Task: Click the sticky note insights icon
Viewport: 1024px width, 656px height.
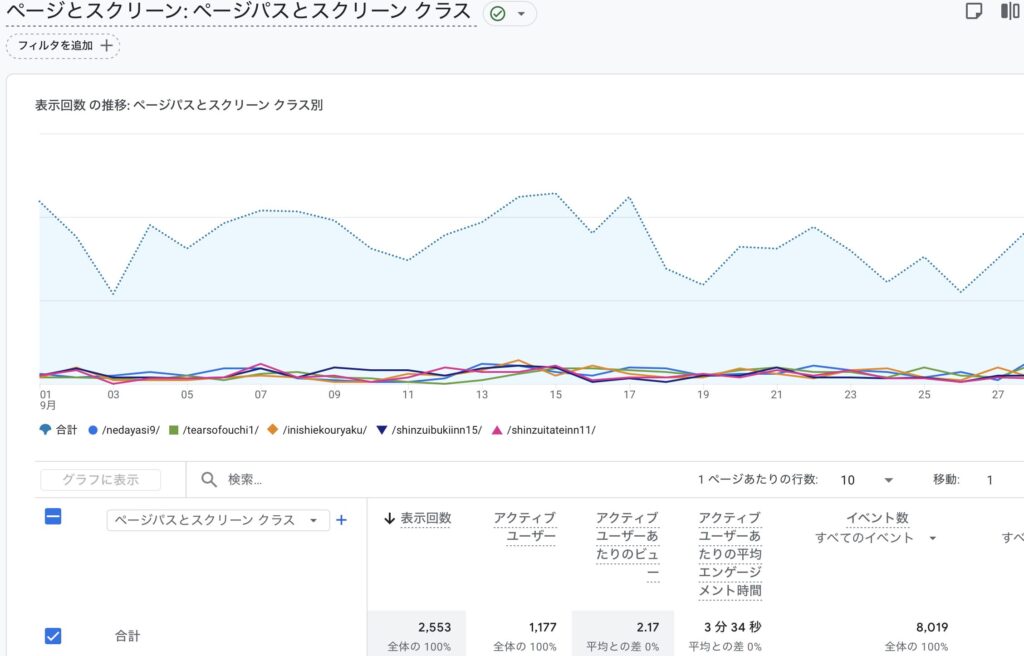Action: (x=973, y=12)
